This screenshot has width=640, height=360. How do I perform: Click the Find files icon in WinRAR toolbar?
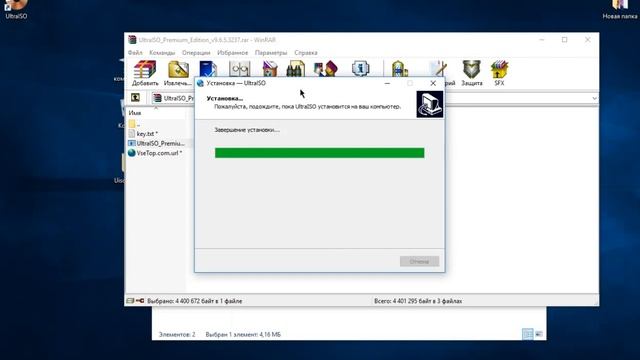click(x=296, y=69)
